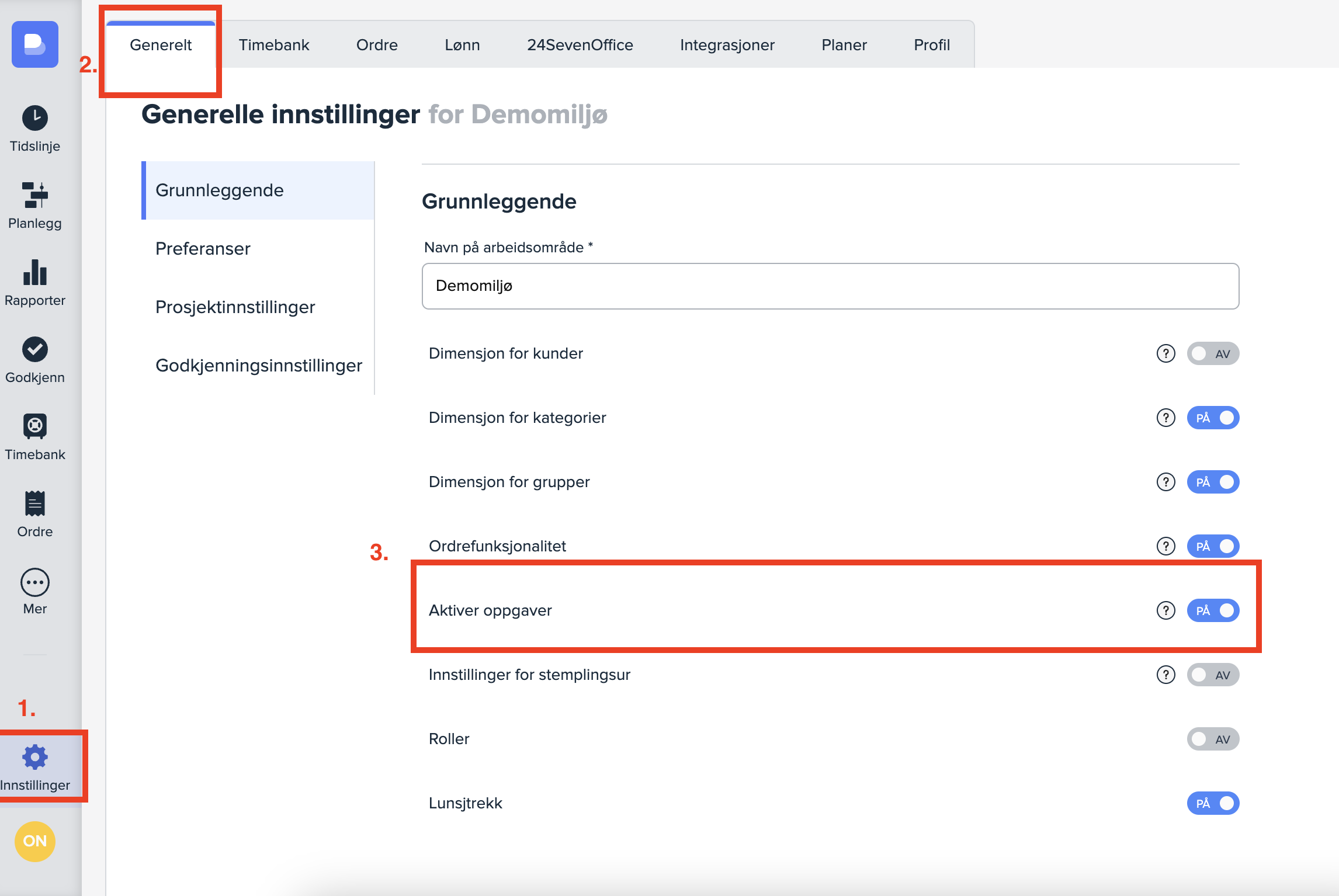The width and height of the screenshot is (1339, 896).
Task: Open Rapporter bar chart icon
Action: coord(35,273)
